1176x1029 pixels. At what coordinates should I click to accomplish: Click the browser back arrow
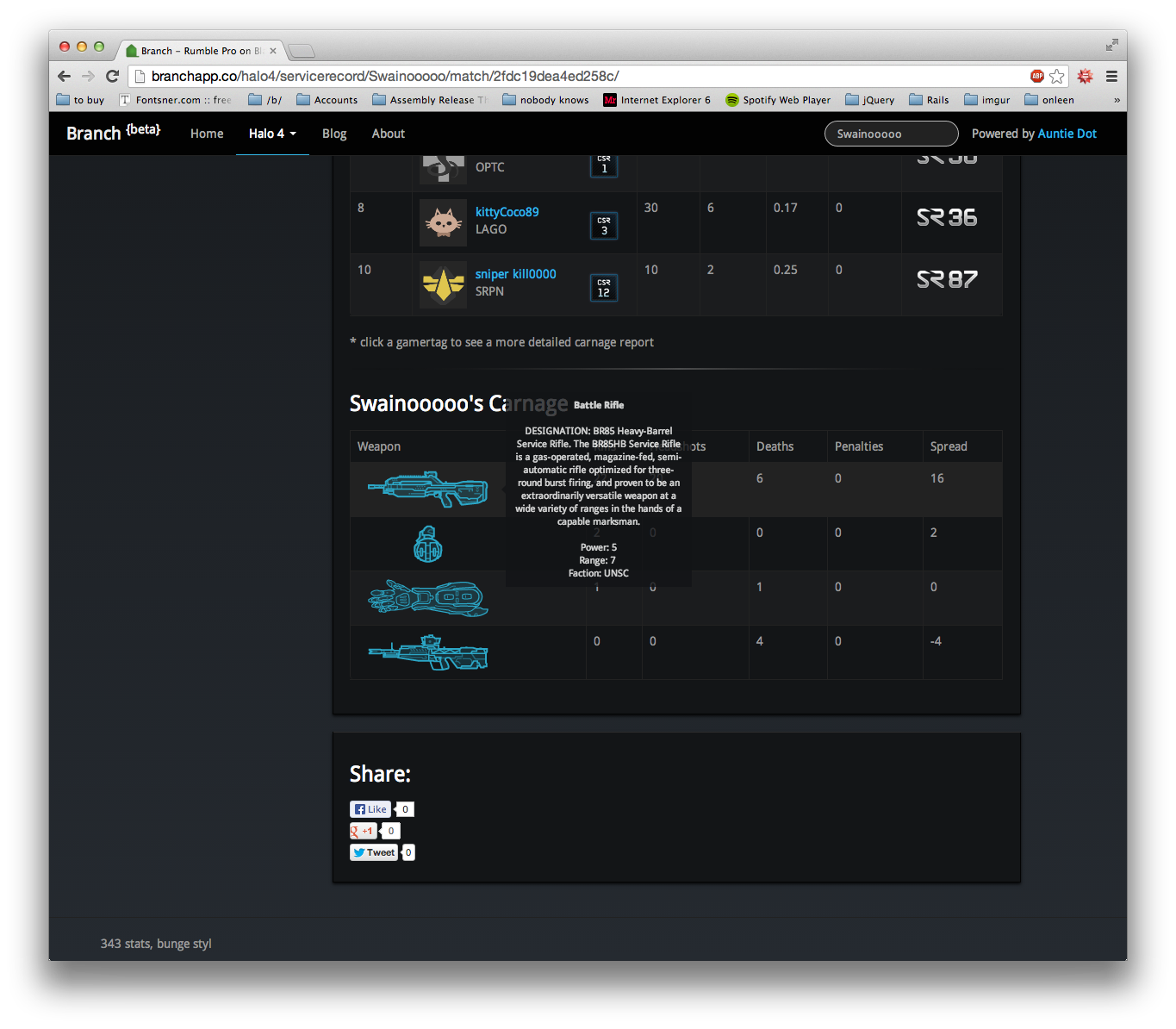(64, 76)
